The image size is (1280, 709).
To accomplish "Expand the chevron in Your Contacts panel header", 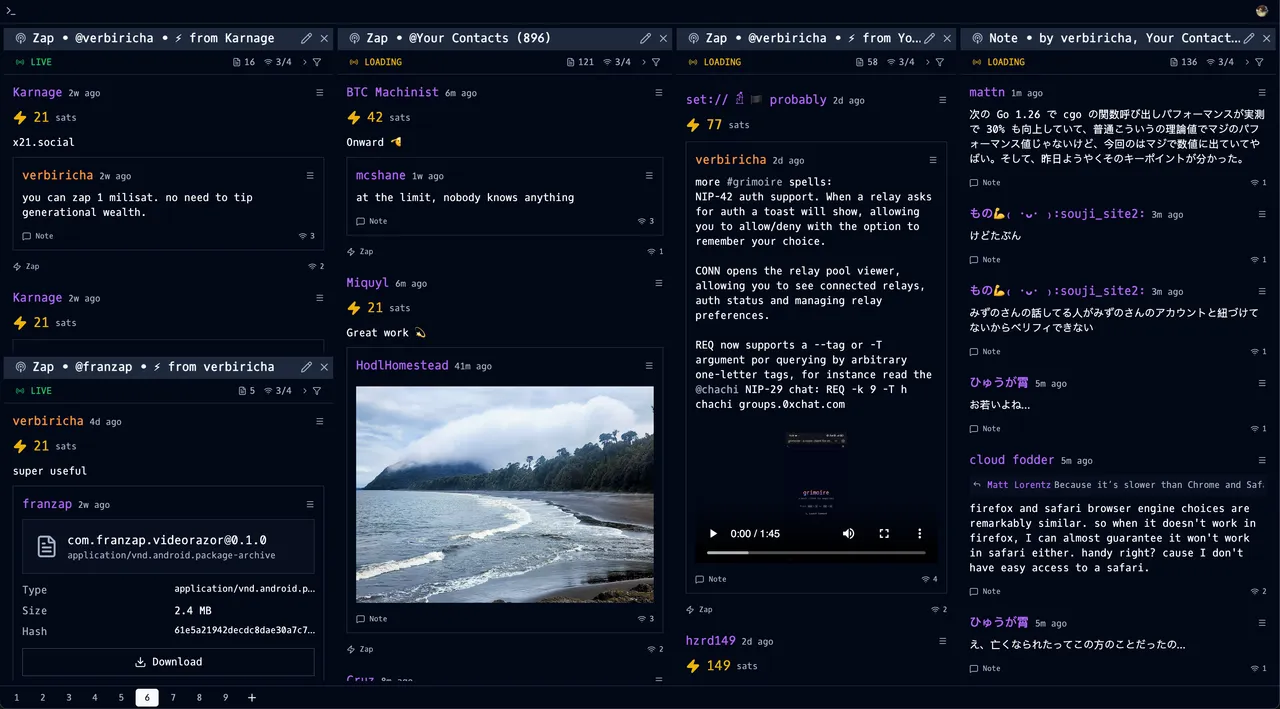I will (641, 62).
